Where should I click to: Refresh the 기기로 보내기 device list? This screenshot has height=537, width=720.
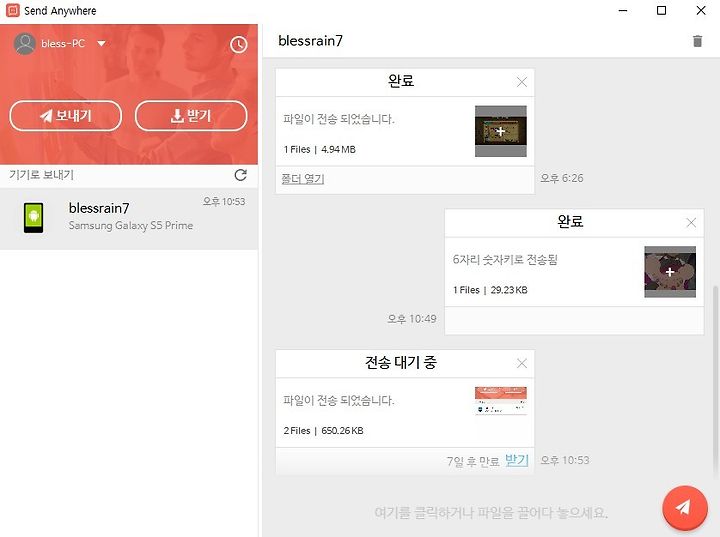(240, 175)
